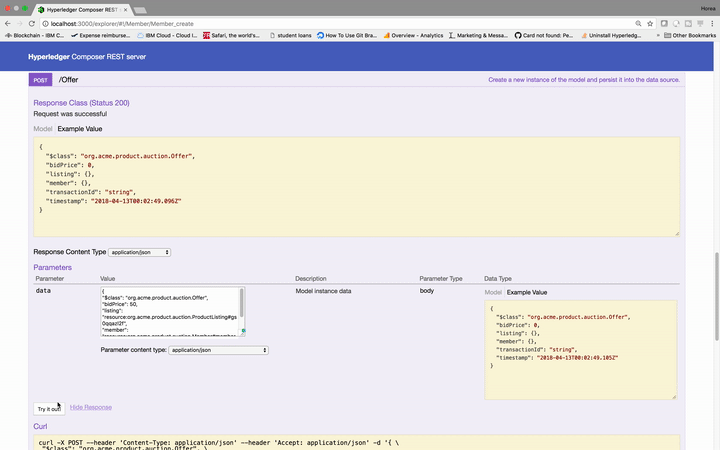Select Example Value tab under Data Type
The image size is (720, 450).
pyautogui.click(x=527, y=292)
